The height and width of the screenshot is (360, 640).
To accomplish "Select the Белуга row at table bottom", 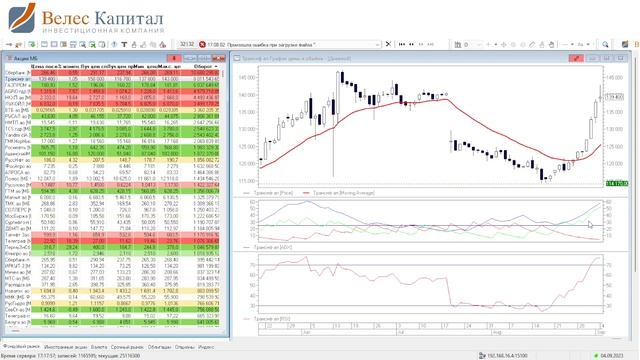I will coord(112,322).
